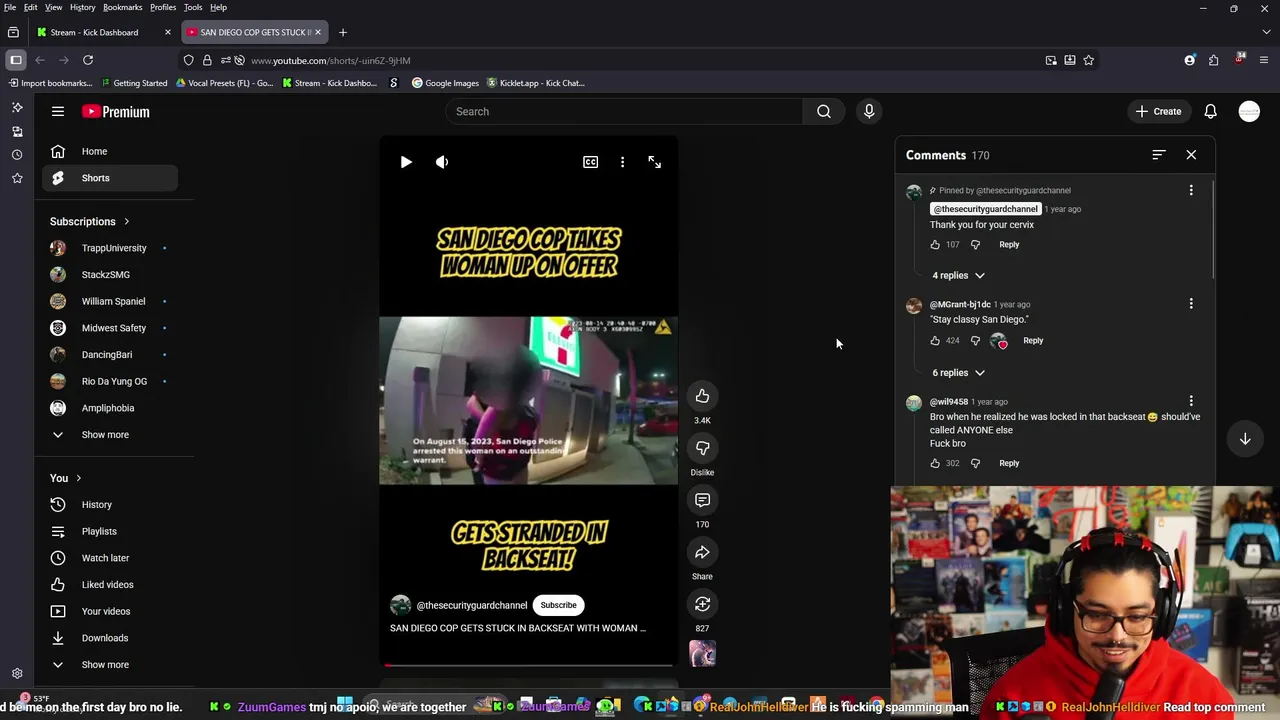Subscribe to thesecurityguardchannel
This screenshot has height=720, width=1280.
point(558,605)
